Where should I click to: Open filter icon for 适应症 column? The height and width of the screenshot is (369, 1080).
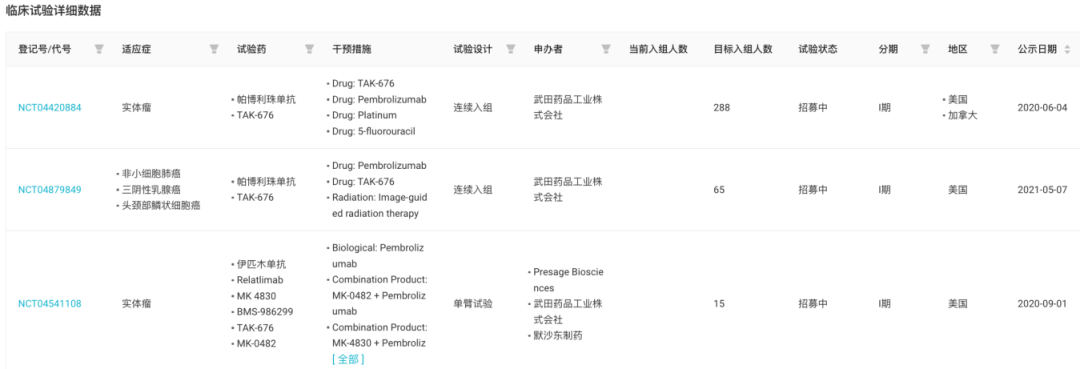(x=214, y=49)
